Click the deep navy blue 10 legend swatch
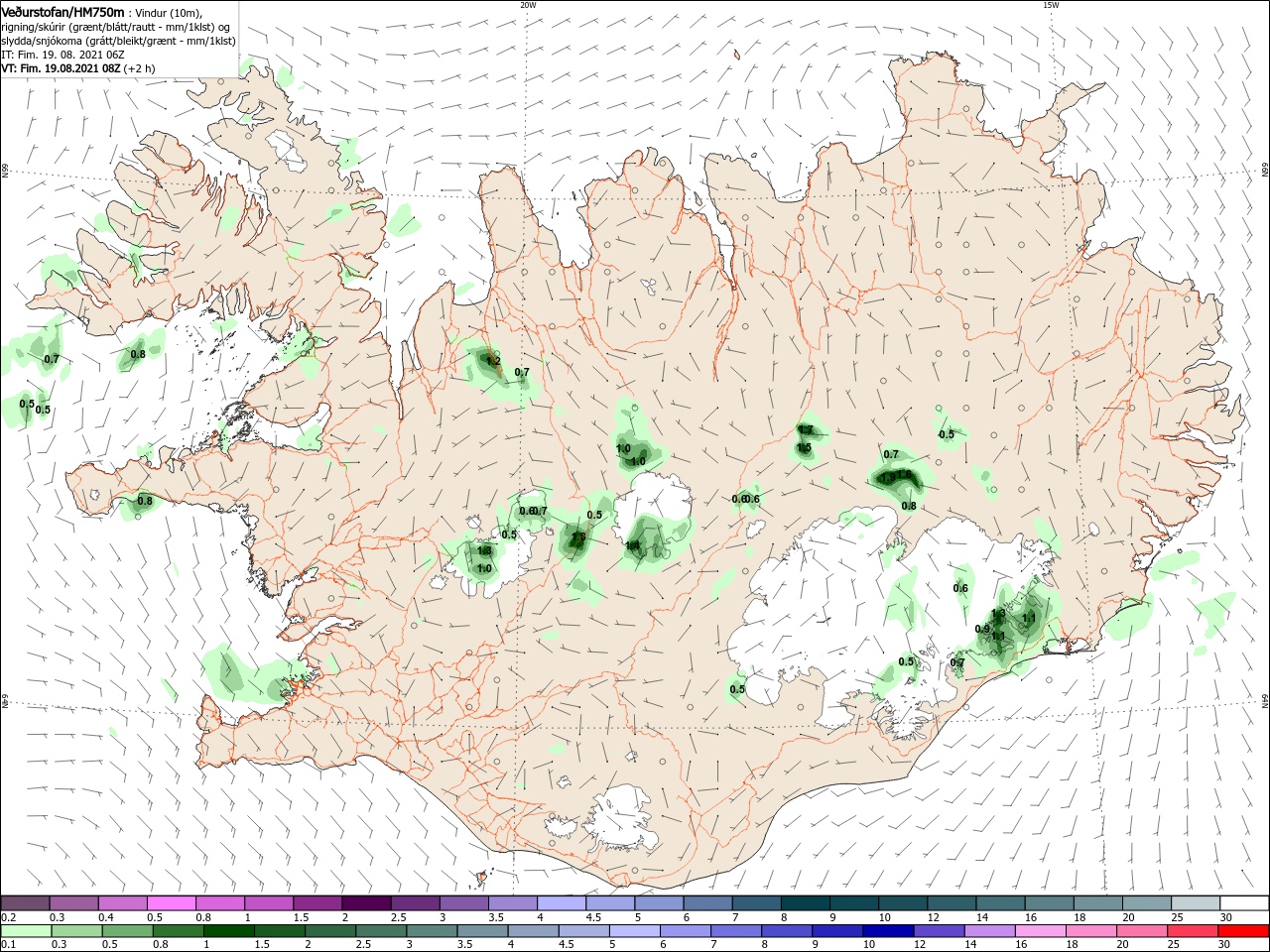 [x=887, y=931]
